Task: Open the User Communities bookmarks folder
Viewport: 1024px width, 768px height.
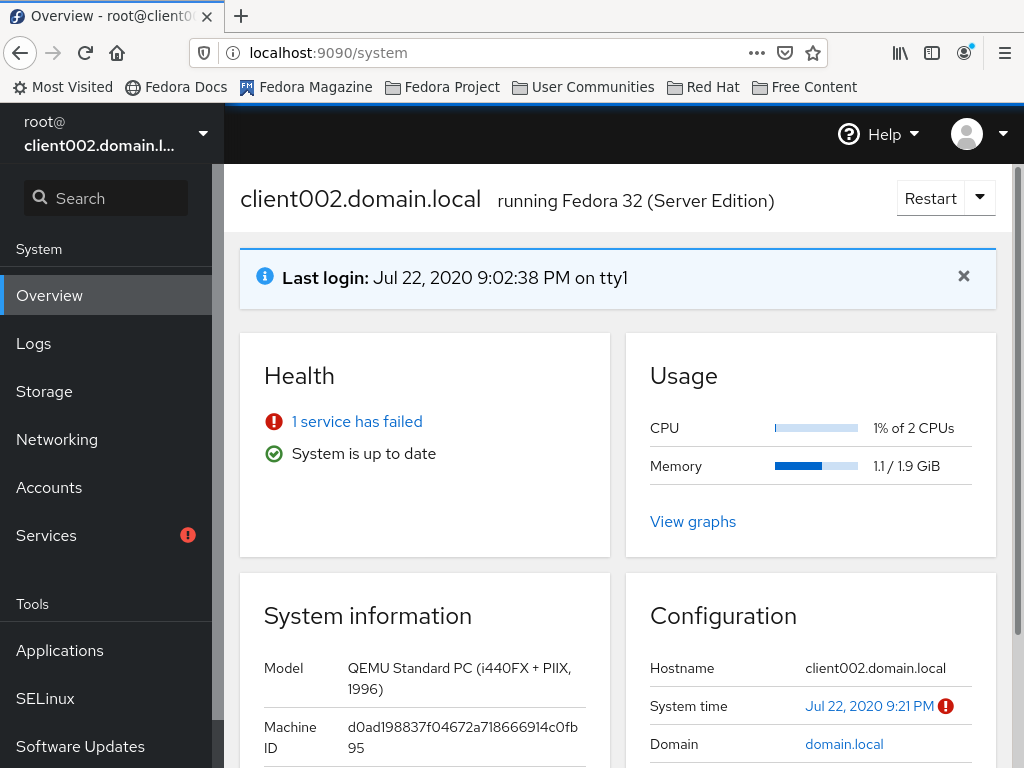Action: coord(583,88)
